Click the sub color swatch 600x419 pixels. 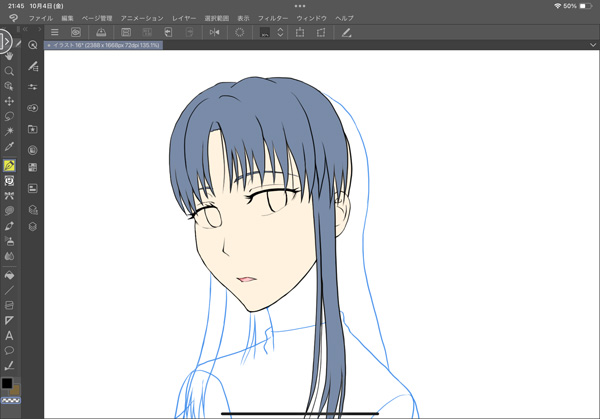14,390
